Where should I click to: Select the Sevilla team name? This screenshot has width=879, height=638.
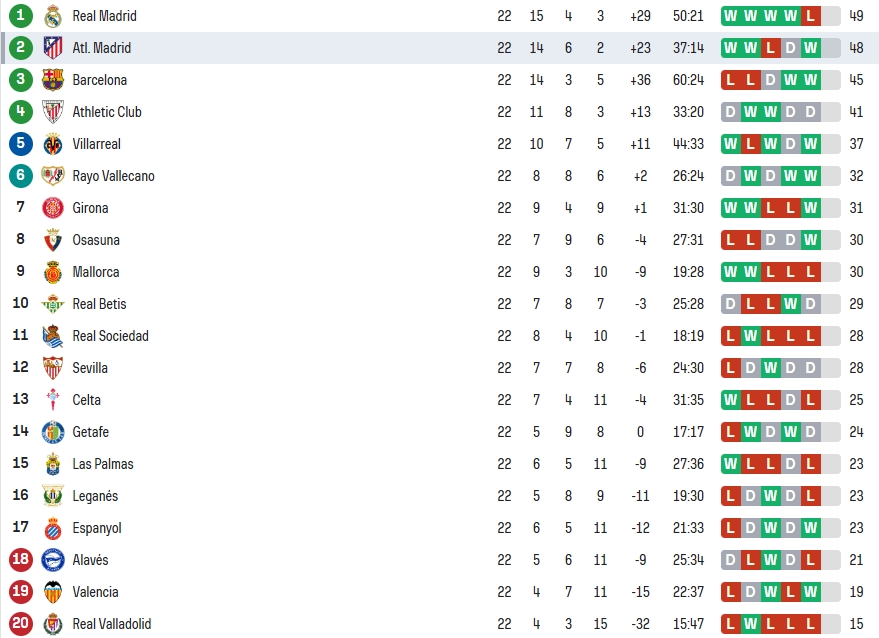[90, 368]
